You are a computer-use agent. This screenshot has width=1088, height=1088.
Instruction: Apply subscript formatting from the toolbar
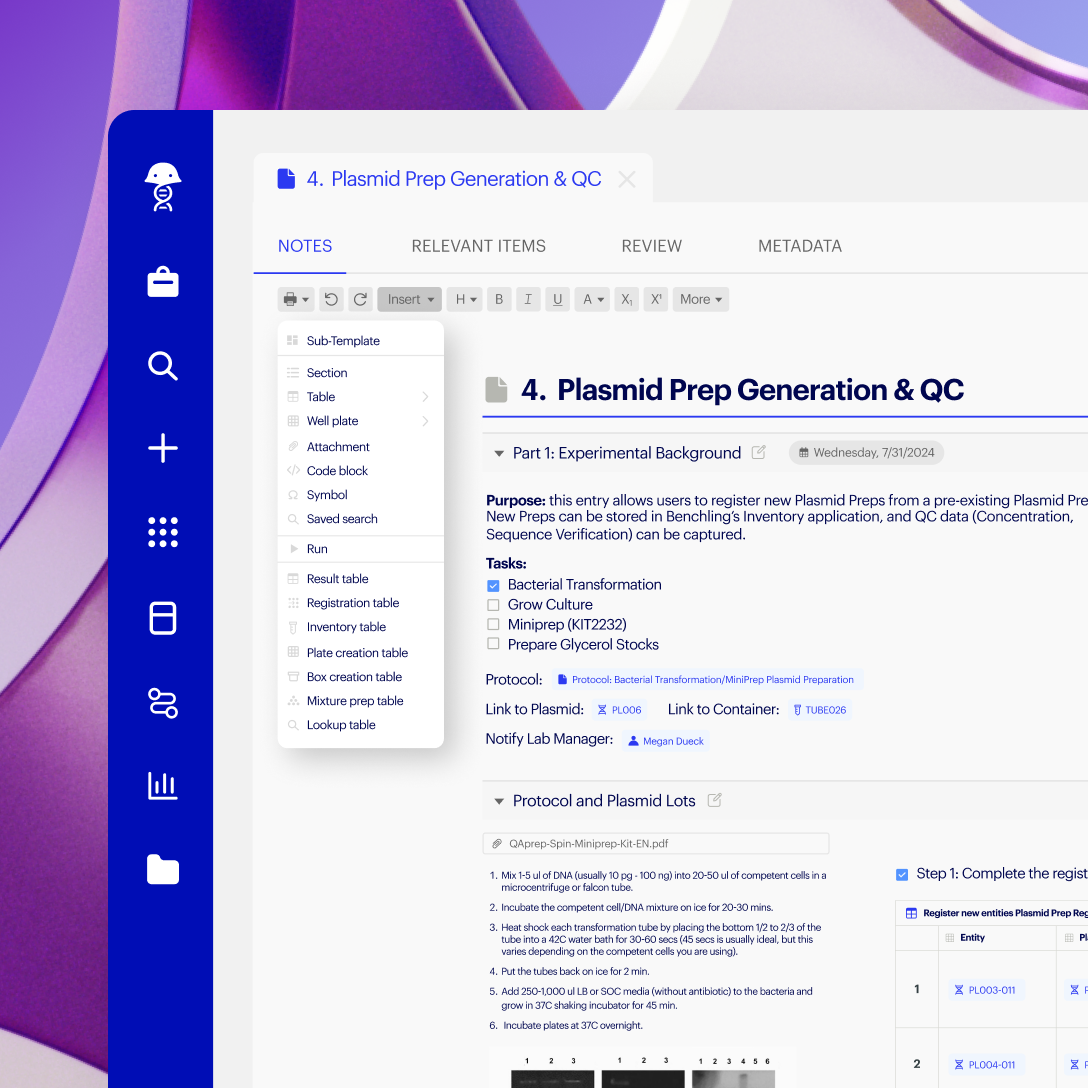pos(627,299)
